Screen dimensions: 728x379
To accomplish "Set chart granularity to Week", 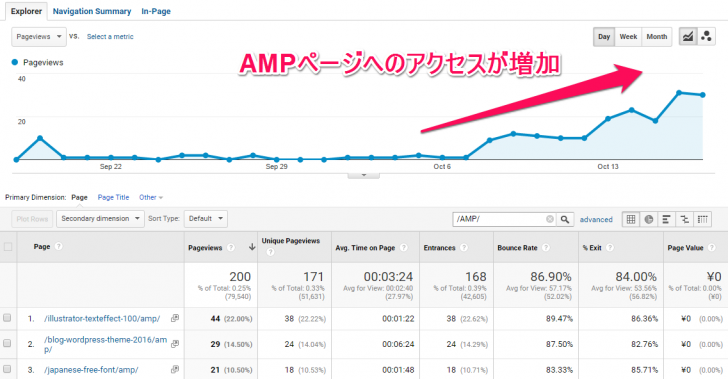I will coord(628,37).
